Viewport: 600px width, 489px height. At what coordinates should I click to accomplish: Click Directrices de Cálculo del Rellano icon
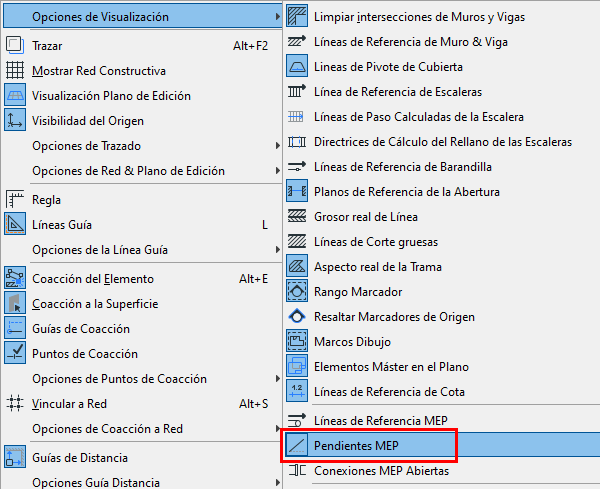pos(297,142)
